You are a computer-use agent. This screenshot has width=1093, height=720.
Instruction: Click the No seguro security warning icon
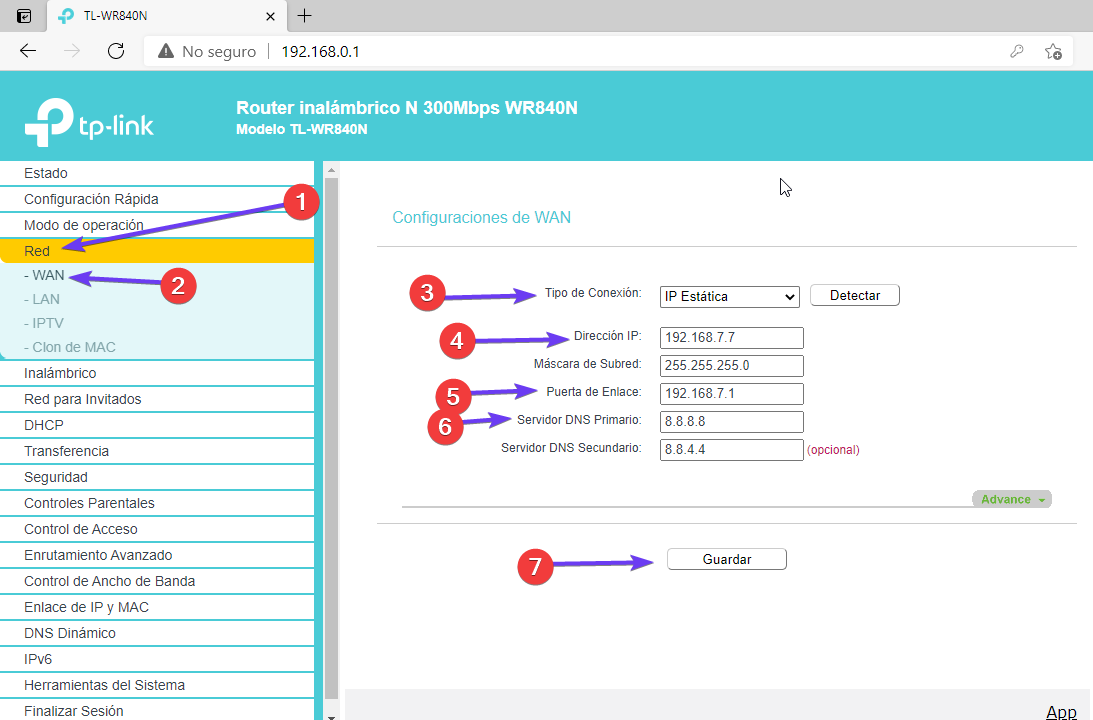pyautogui.click(x=164, y=51)
